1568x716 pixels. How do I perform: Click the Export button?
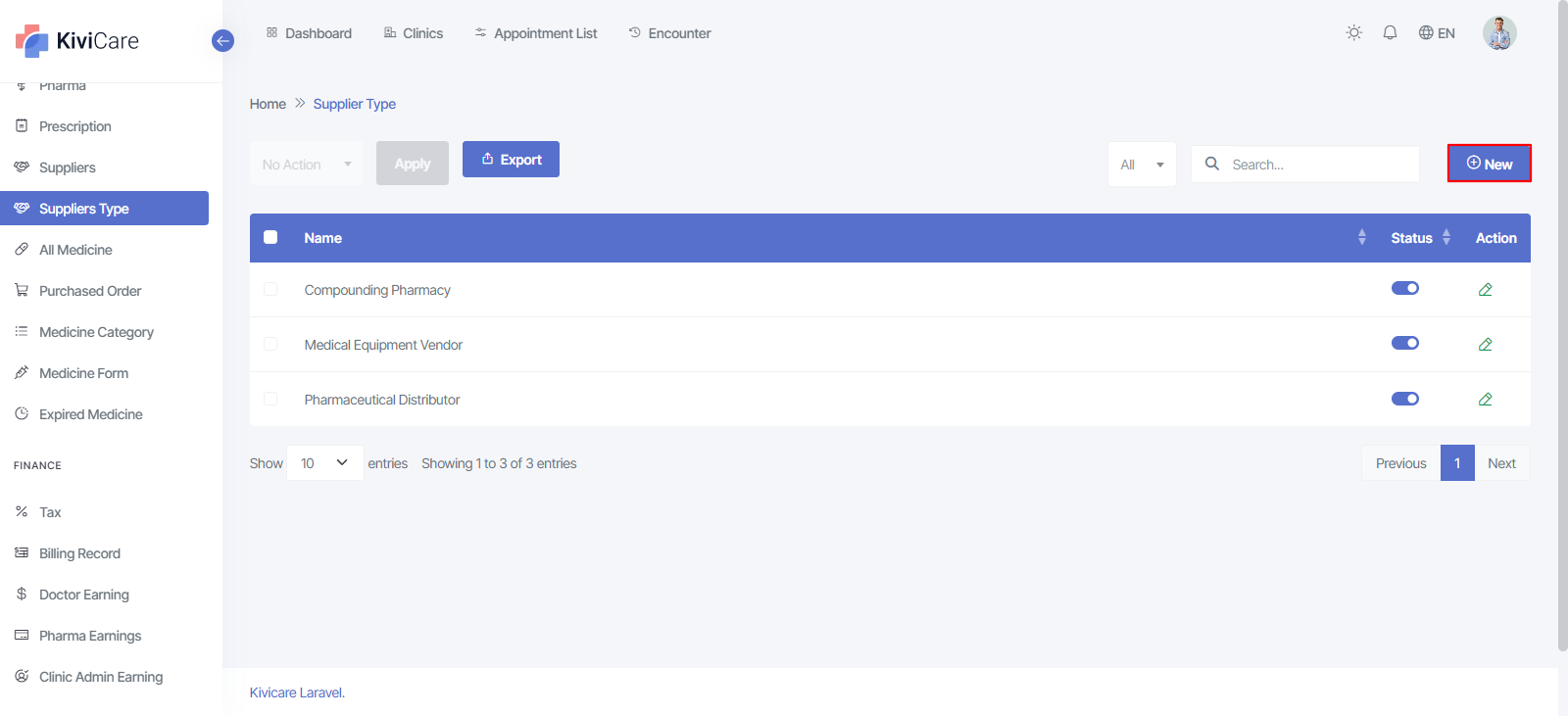point(511,160)
